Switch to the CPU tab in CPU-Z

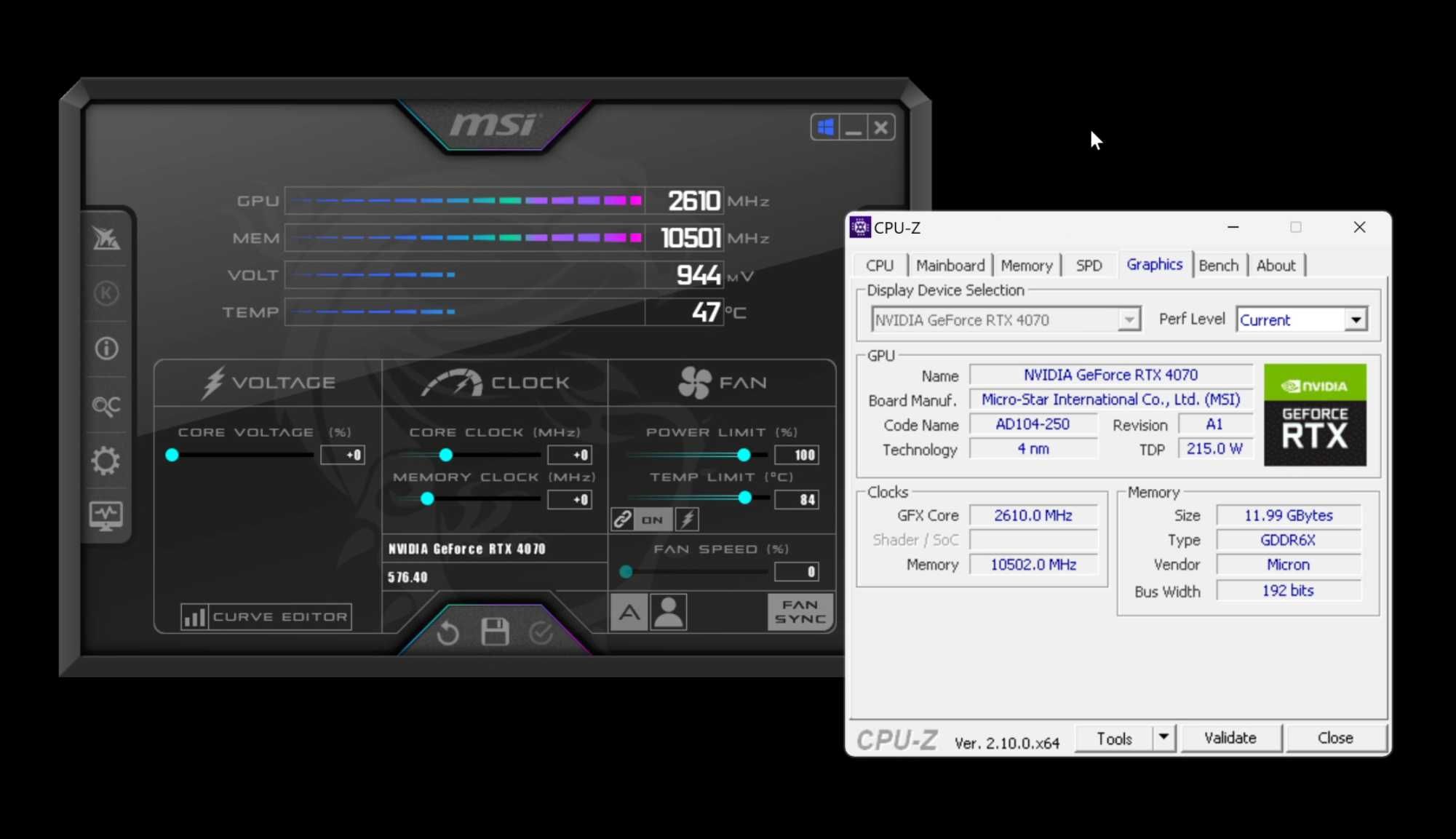tap(880, 266)
